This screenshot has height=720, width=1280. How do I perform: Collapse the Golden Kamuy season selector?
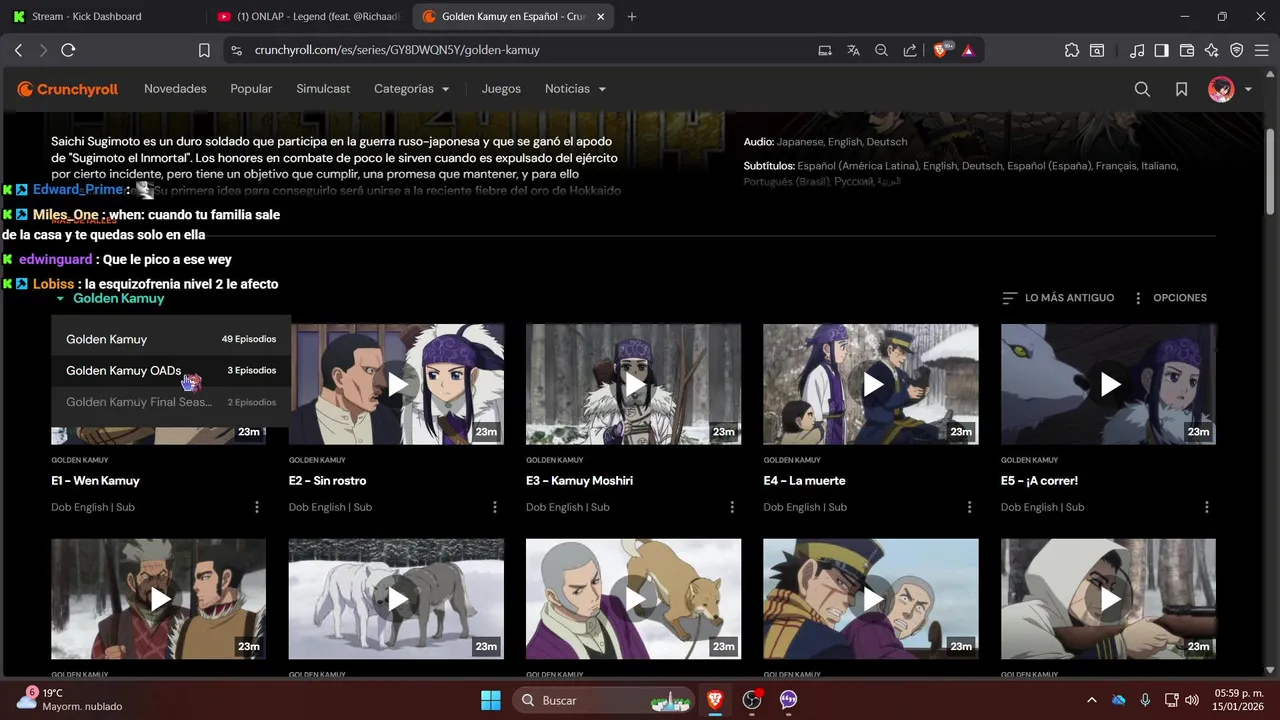click(110, 298)
